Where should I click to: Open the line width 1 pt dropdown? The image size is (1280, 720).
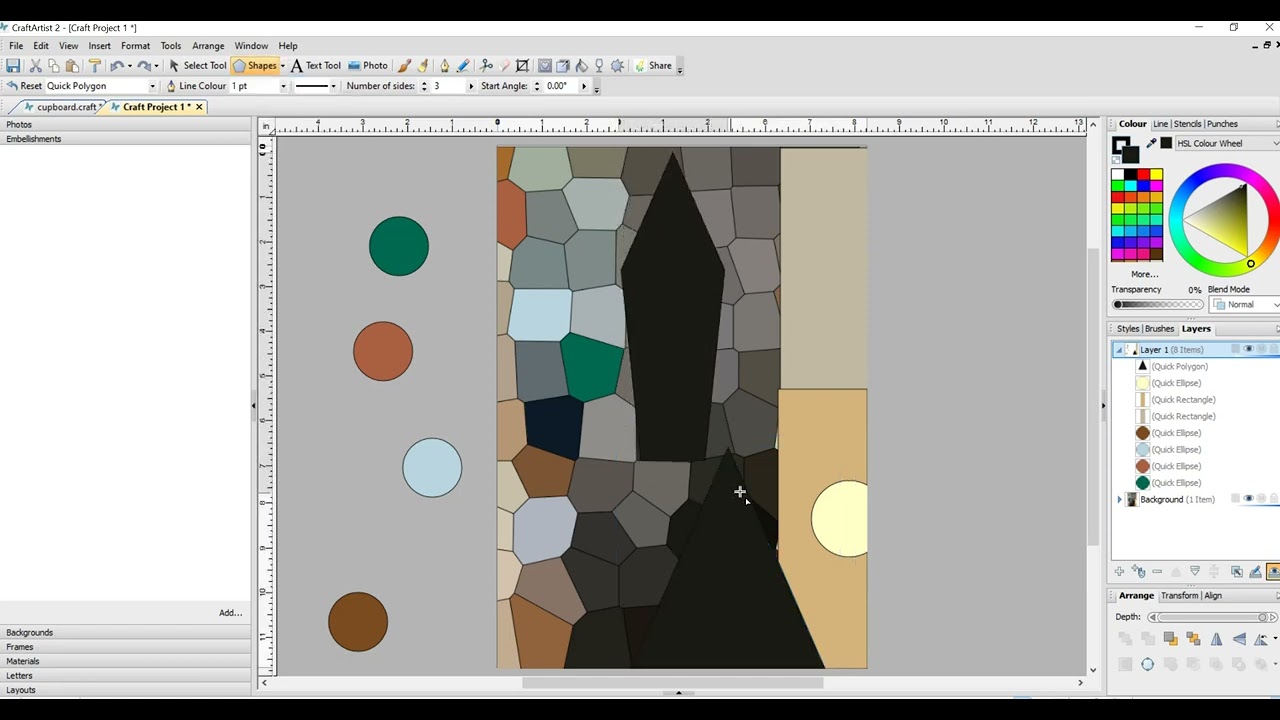[x=283, y=86]
